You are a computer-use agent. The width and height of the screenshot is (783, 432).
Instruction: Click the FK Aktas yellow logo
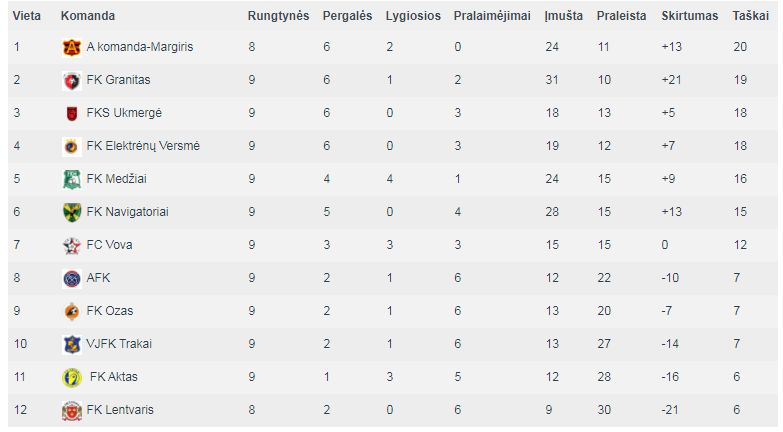coord(72,377)
